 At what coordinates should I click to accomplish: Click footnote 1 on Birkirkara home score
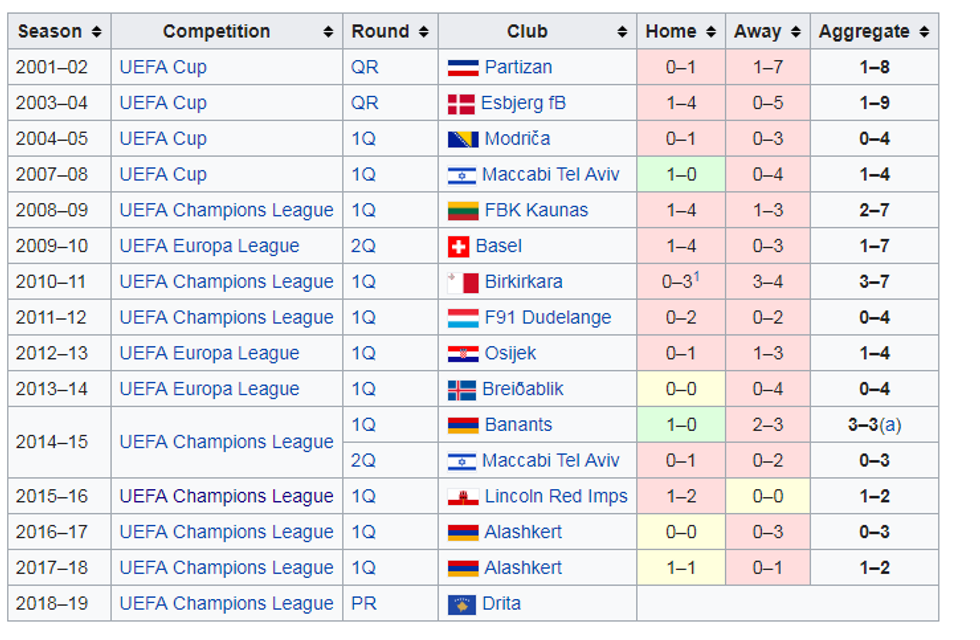click(x=696, y=277)
